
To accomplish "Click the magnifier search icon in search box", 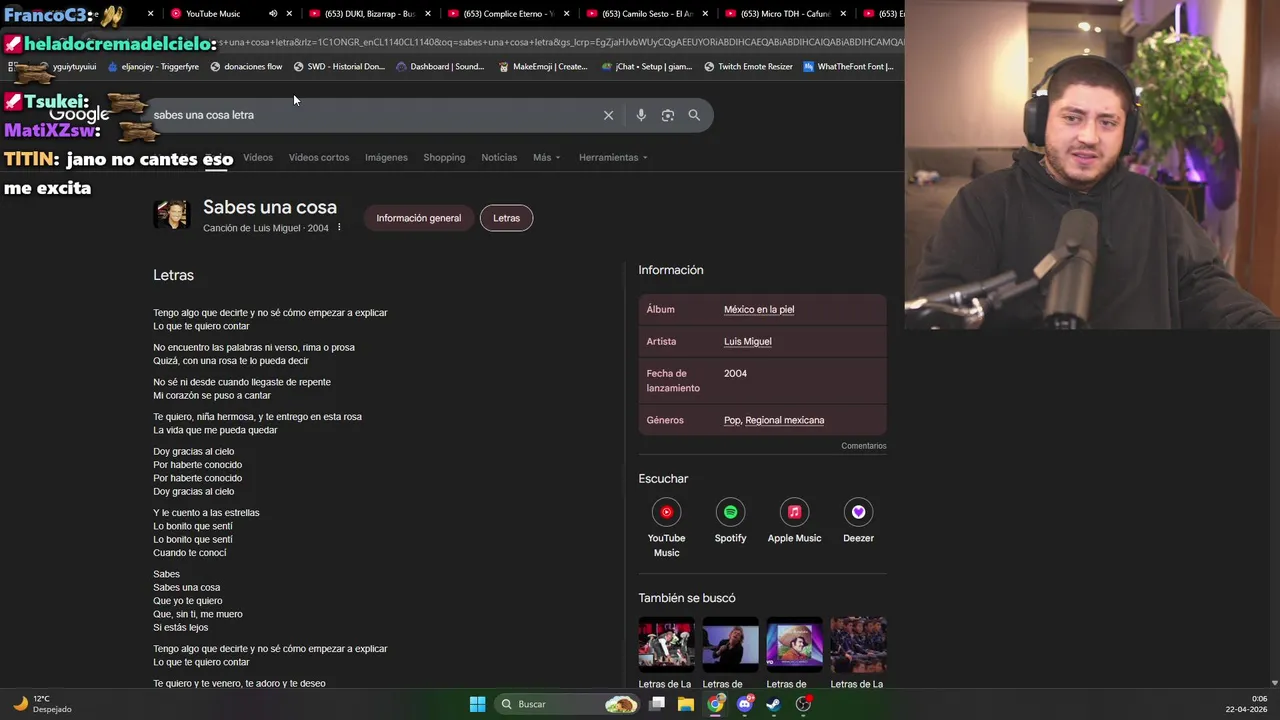I will [x=694, y=115].
